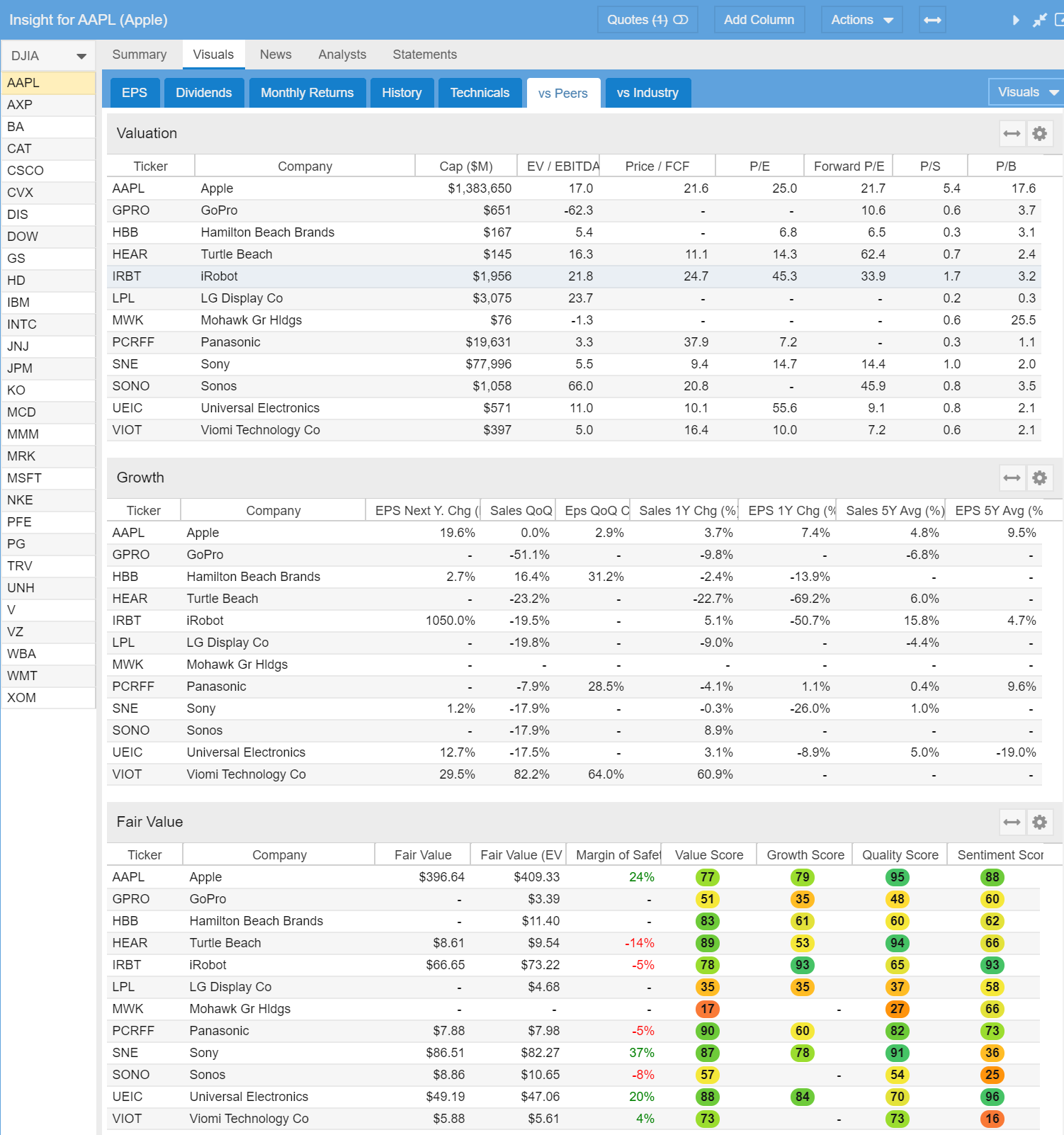This screenshot has height=1135, width=1064.
Task: Sort Growth table by Sales QoQ
Action: pyautogui.click(x=518, y=510)
